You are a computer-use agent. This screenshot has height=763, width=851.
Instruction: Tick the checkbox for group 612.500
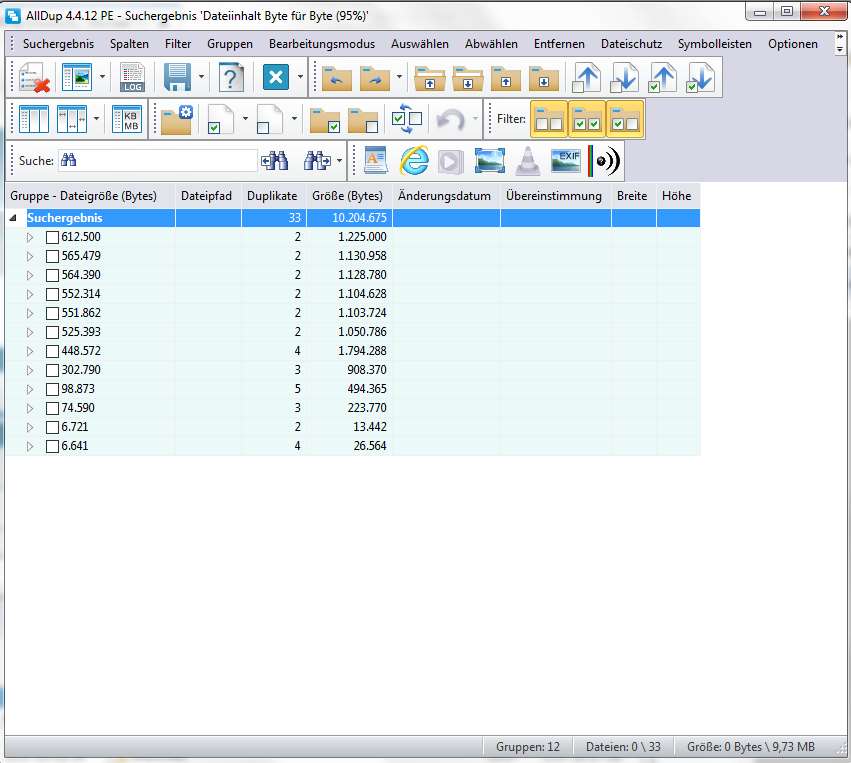(52, 238)
